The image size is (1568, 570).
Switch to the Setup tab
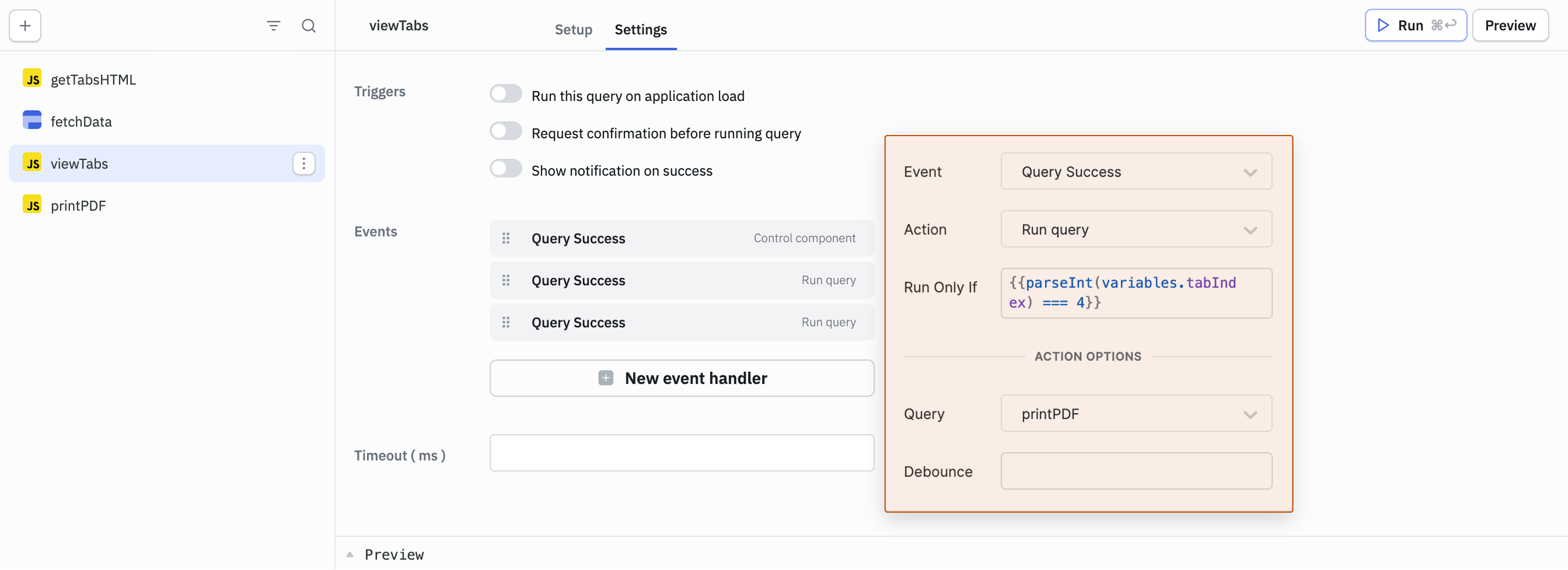click(573, 29)
